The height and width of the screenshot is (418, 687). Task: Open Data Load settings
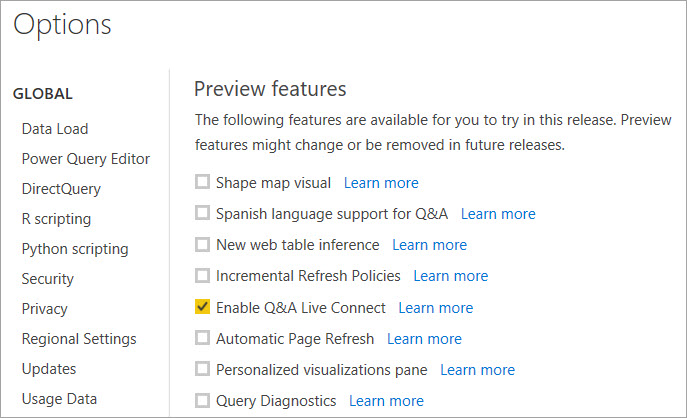tap(55, 129)
